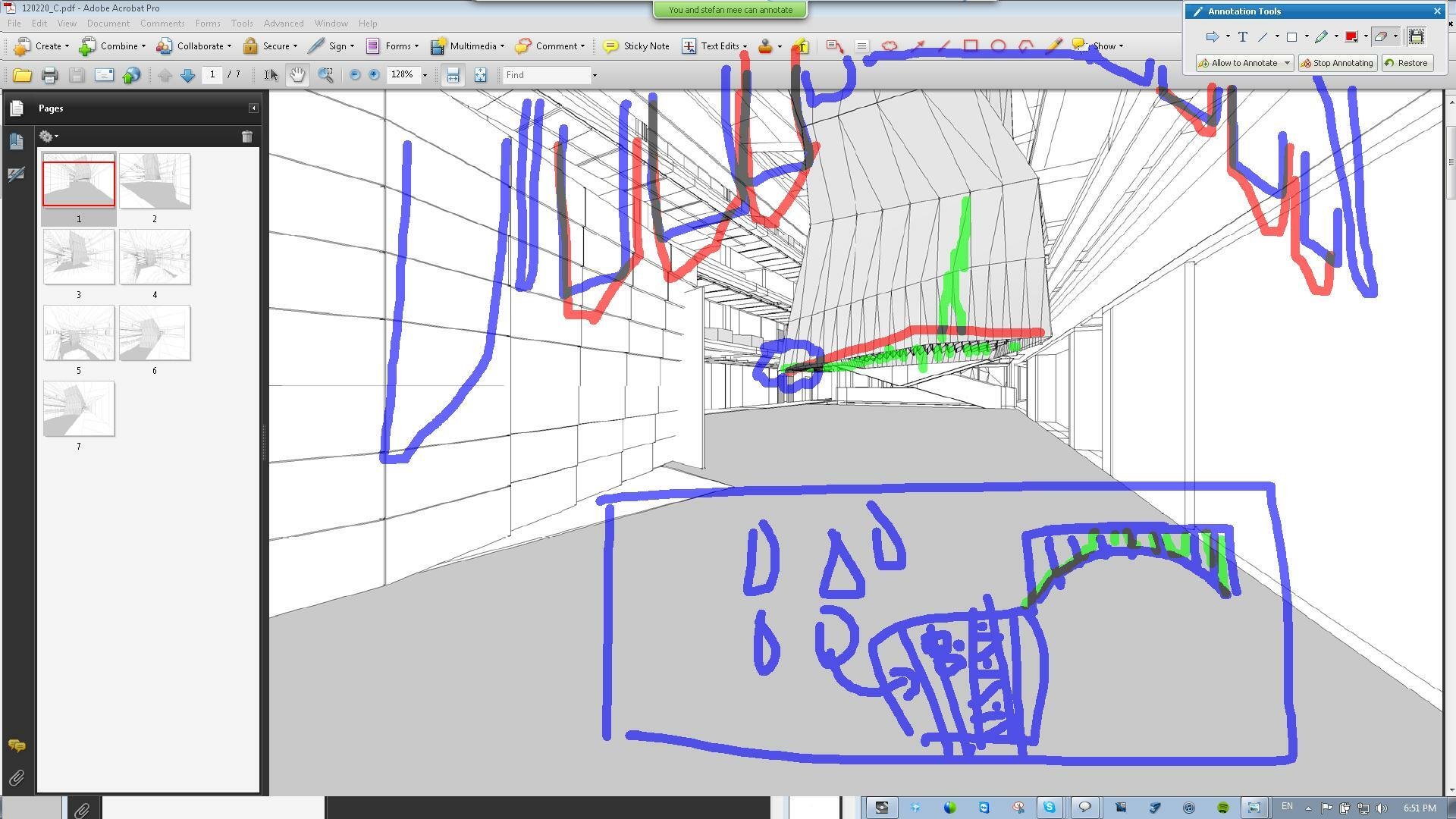Open the Create dropdown

coord(42,46)
